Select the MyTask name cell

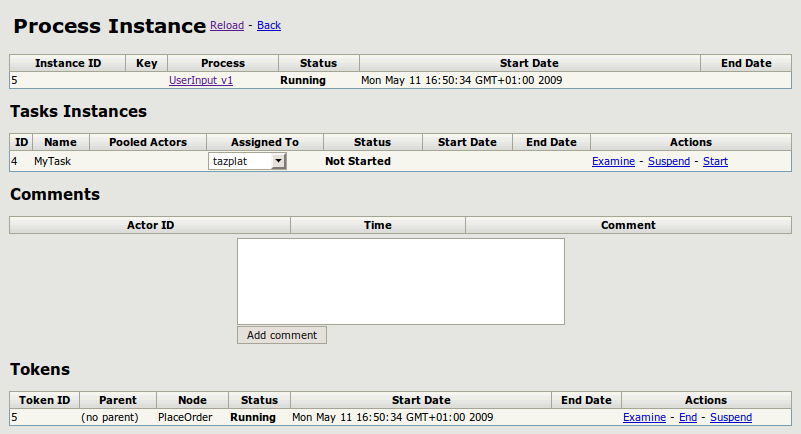tap(52, 161)
